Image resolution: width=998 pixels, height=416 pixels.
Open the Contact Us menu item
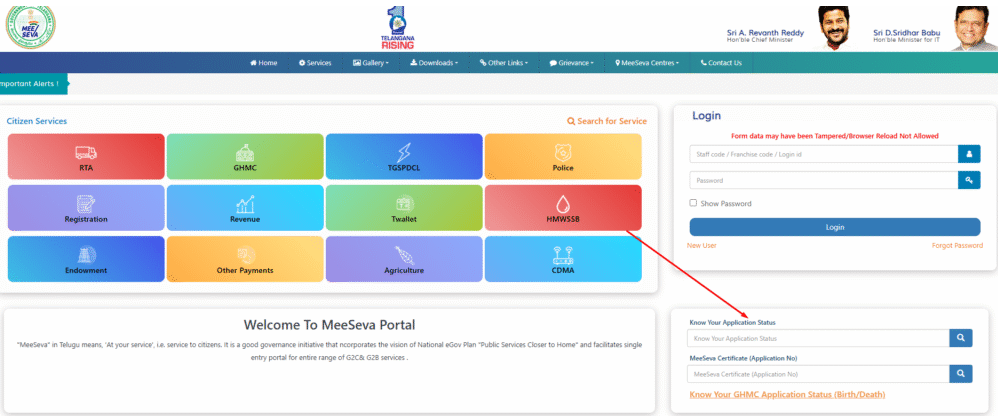point(721,63)
